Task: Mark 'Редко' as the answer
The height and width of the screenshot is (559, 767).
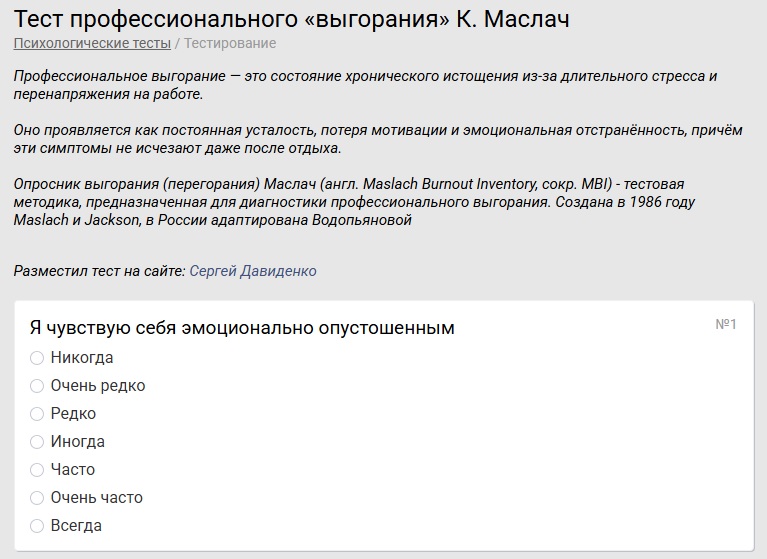Action: 37,414
